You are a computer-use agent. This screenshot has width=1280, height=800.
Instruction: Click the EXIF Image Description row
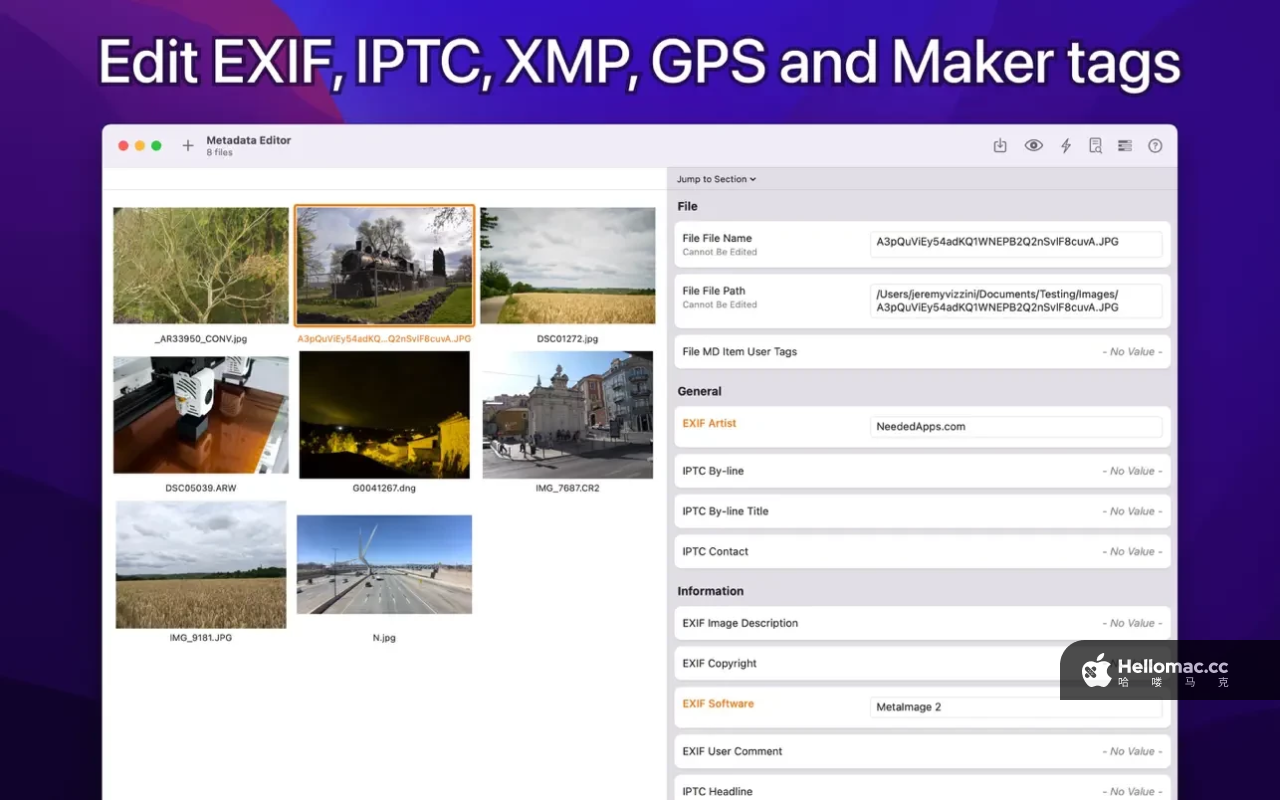point(922,623)
